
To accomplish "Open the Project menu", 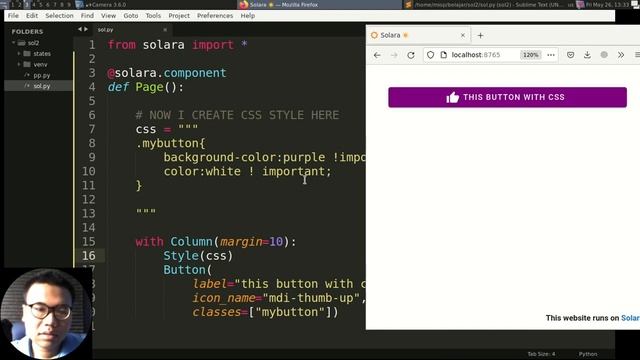I will click(179, 16).
